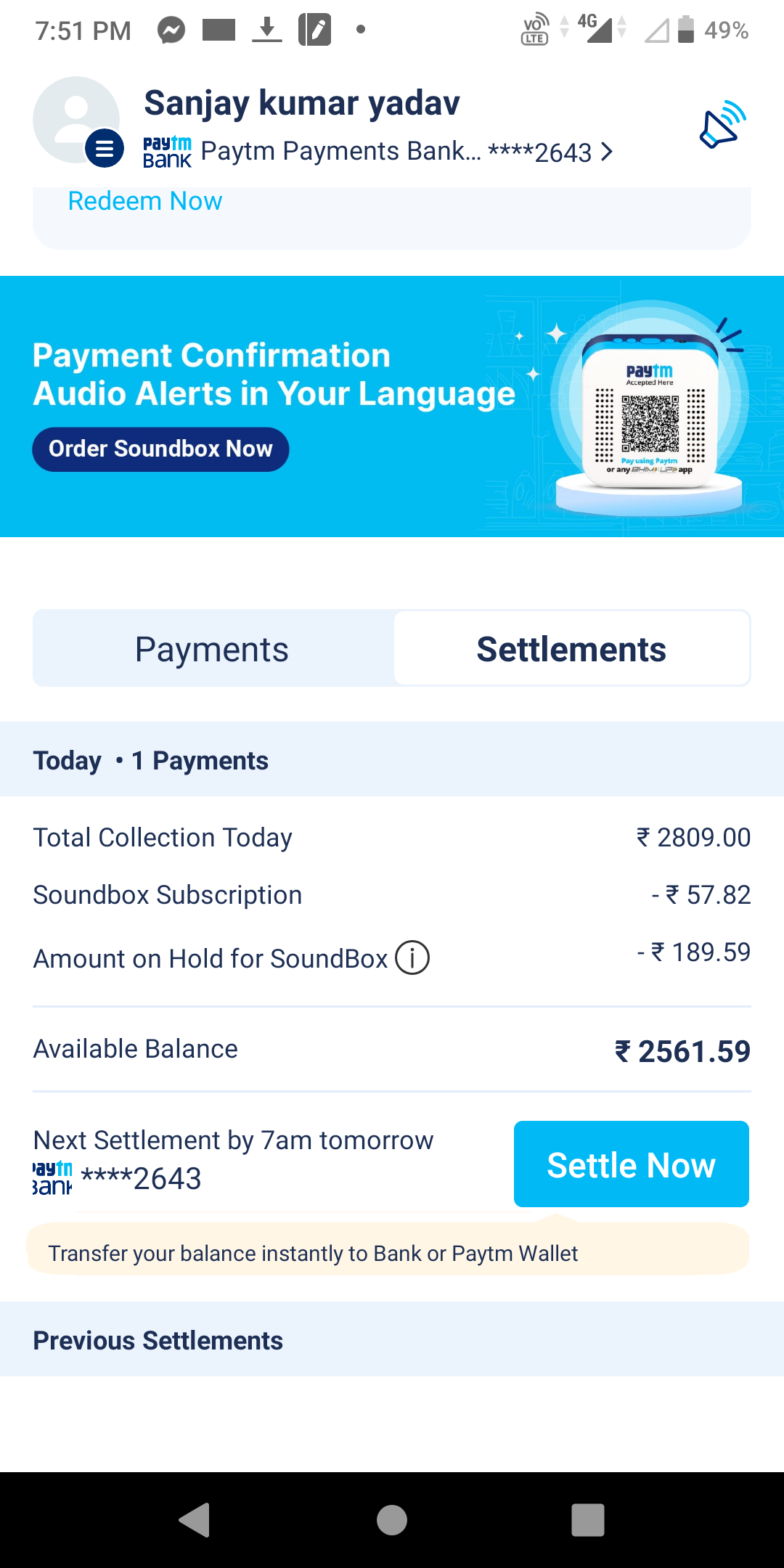Viewport: 784px width, 1568px height.
Task: Open the Previous Settlements section
Action: pyautogui.click(x=158, y=1340)
